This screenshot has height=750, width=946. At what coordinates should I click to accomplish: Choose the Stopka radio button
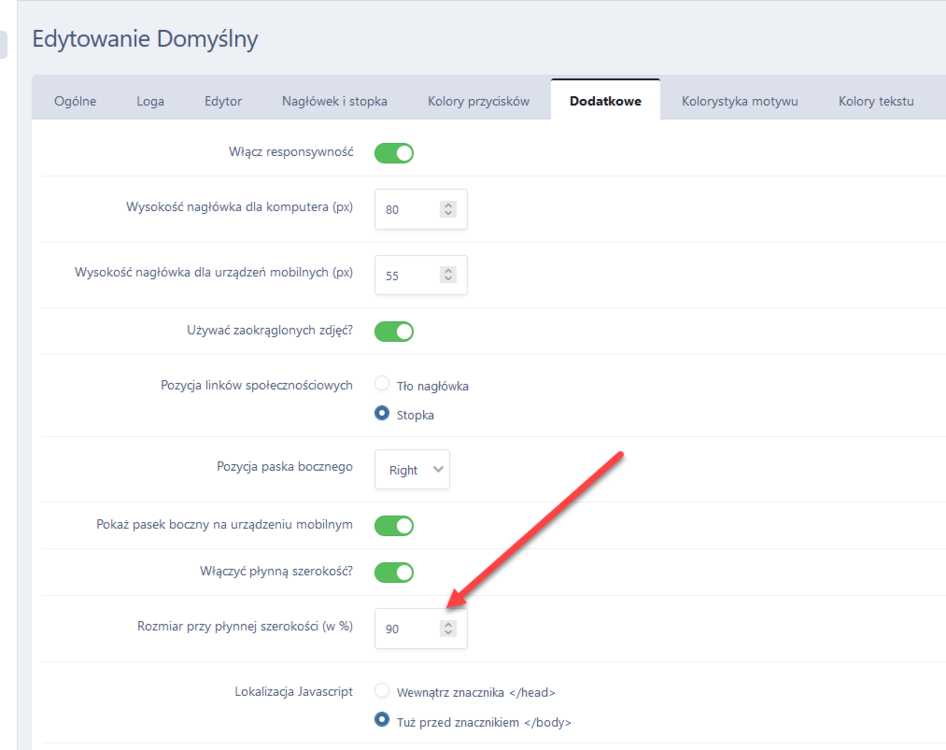coord(382,413)
